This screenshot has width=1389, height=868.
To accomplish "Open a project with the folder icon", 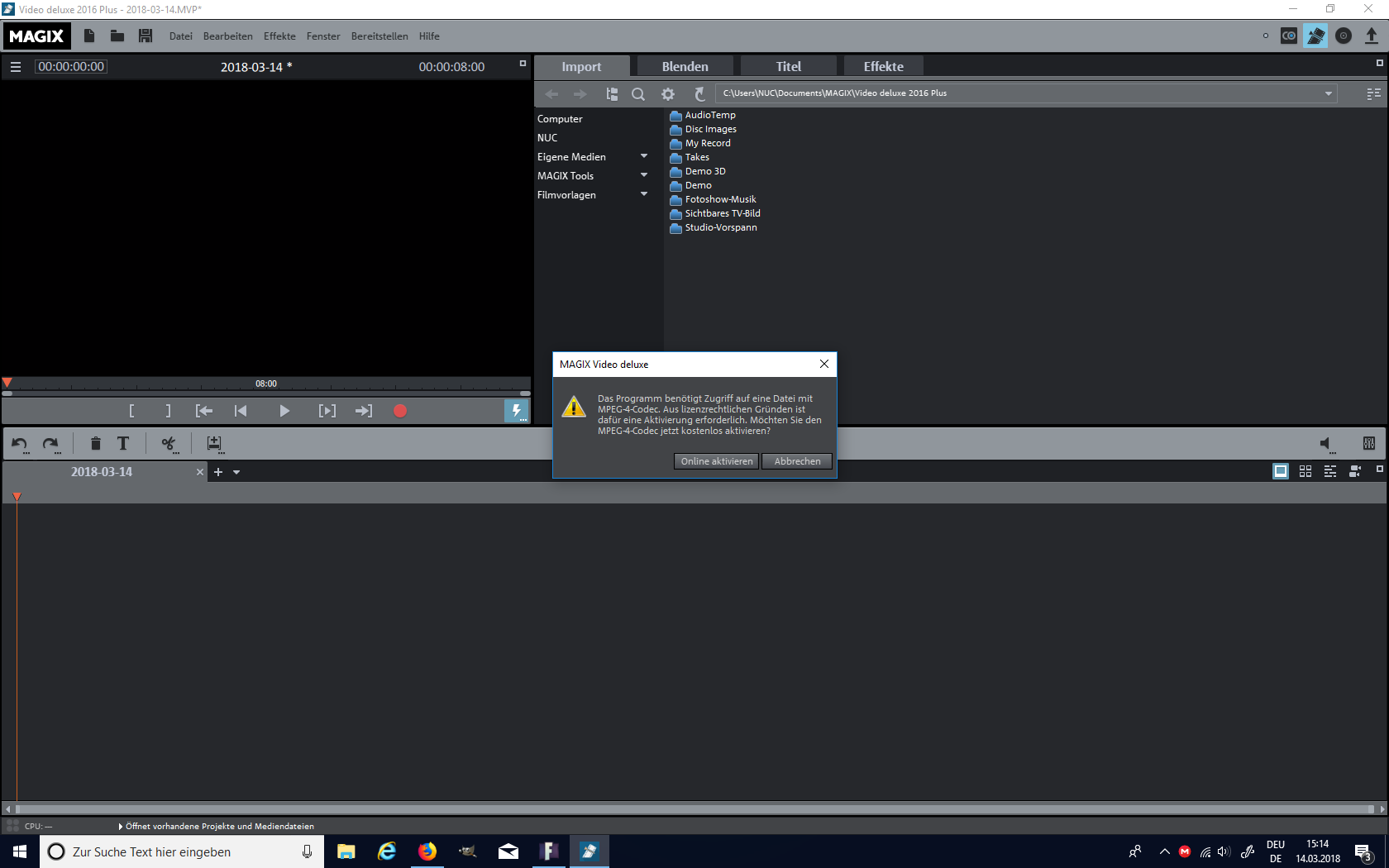I will pos(117,36).
